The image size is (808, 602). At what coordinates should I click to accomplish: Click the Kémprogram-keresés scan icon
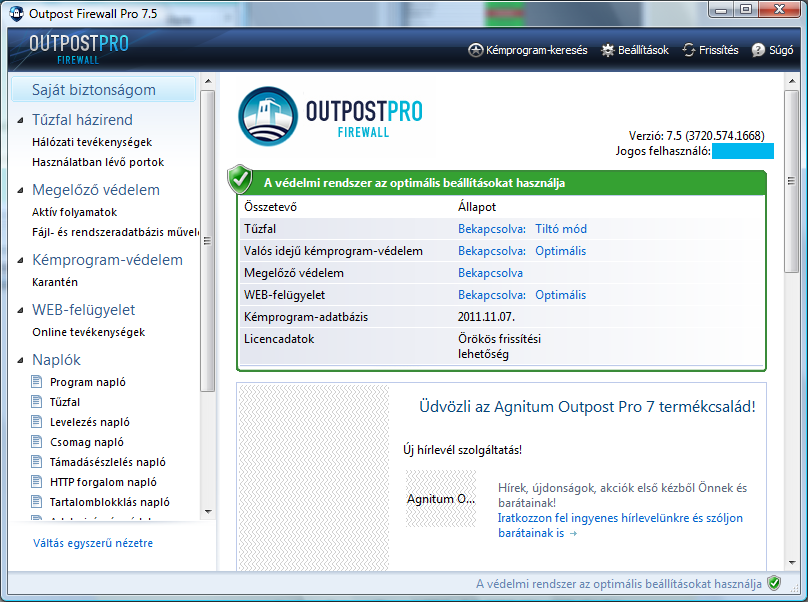pos(475,50)
